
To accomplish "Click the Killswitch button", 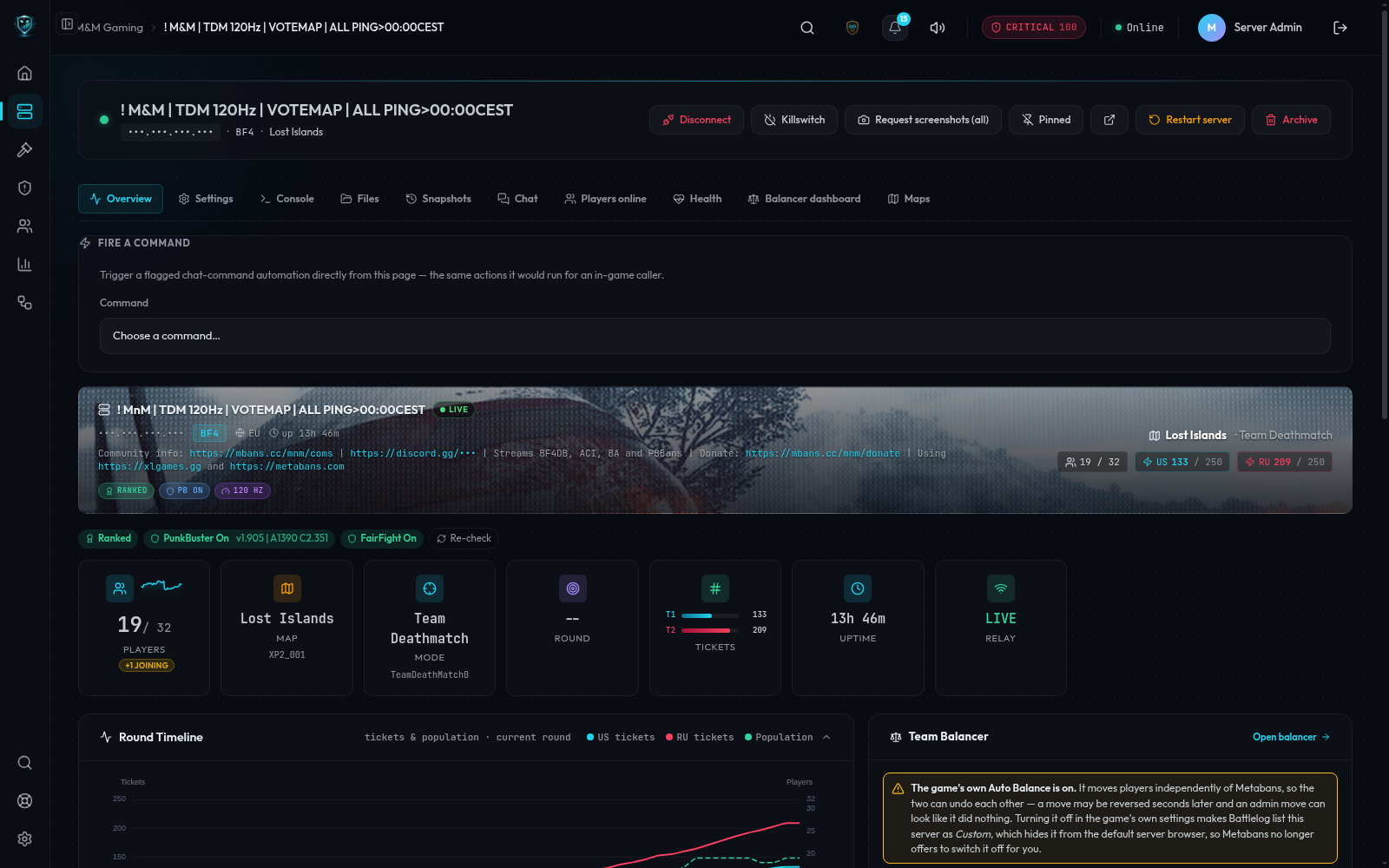I will point(794,120).
